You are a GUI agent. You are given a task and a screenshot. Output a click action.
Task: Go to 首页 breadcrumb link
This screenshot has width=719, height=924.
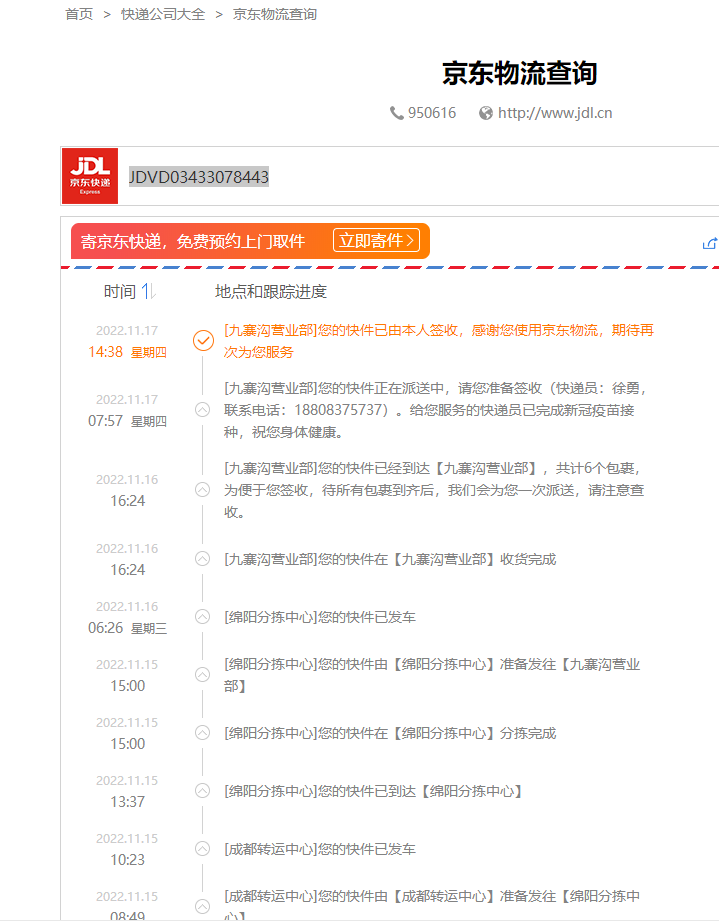[79, 14]
